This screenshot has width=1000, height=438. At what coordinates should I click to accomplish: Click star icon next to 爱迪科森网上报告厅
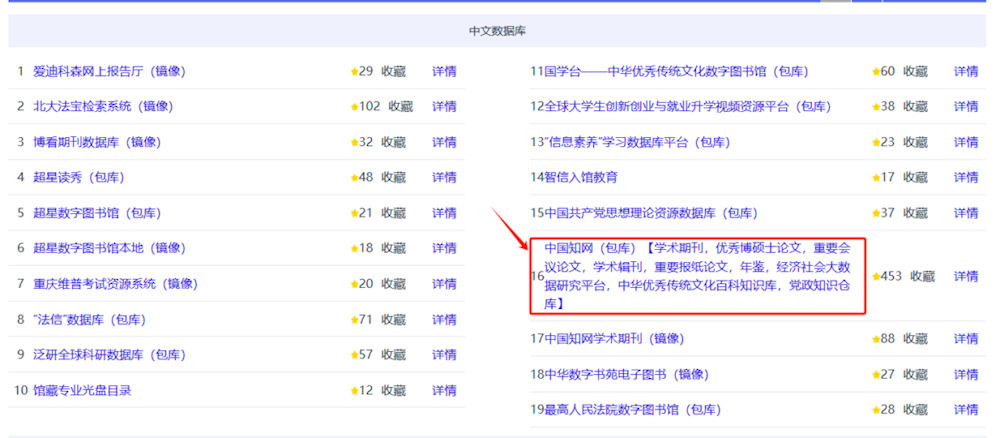pos(354,71)
